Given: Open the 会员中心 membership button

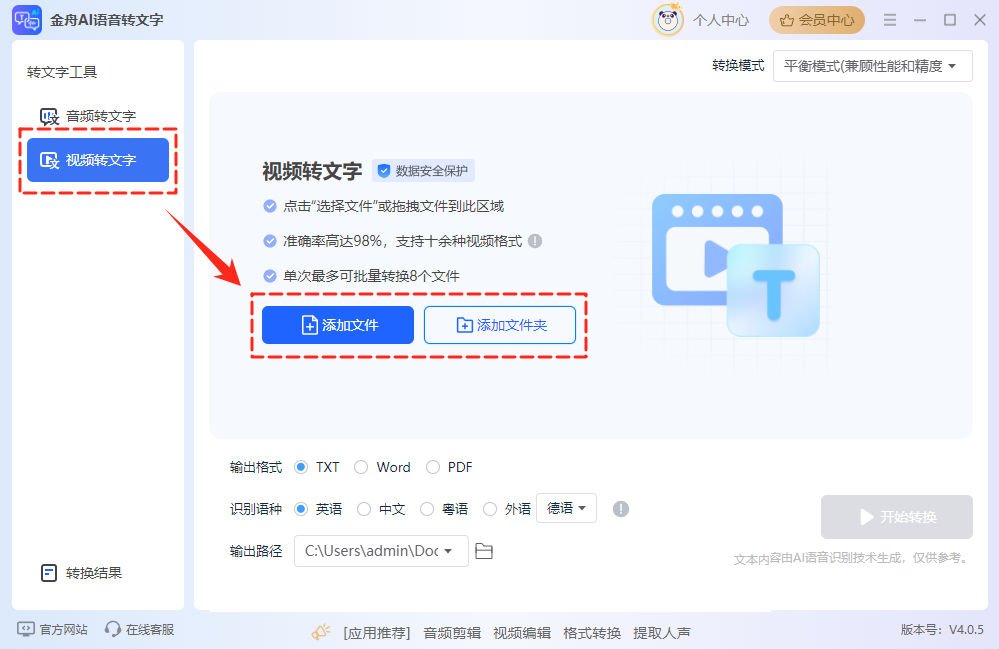Looking at the screenshot, I should (816, 20).
